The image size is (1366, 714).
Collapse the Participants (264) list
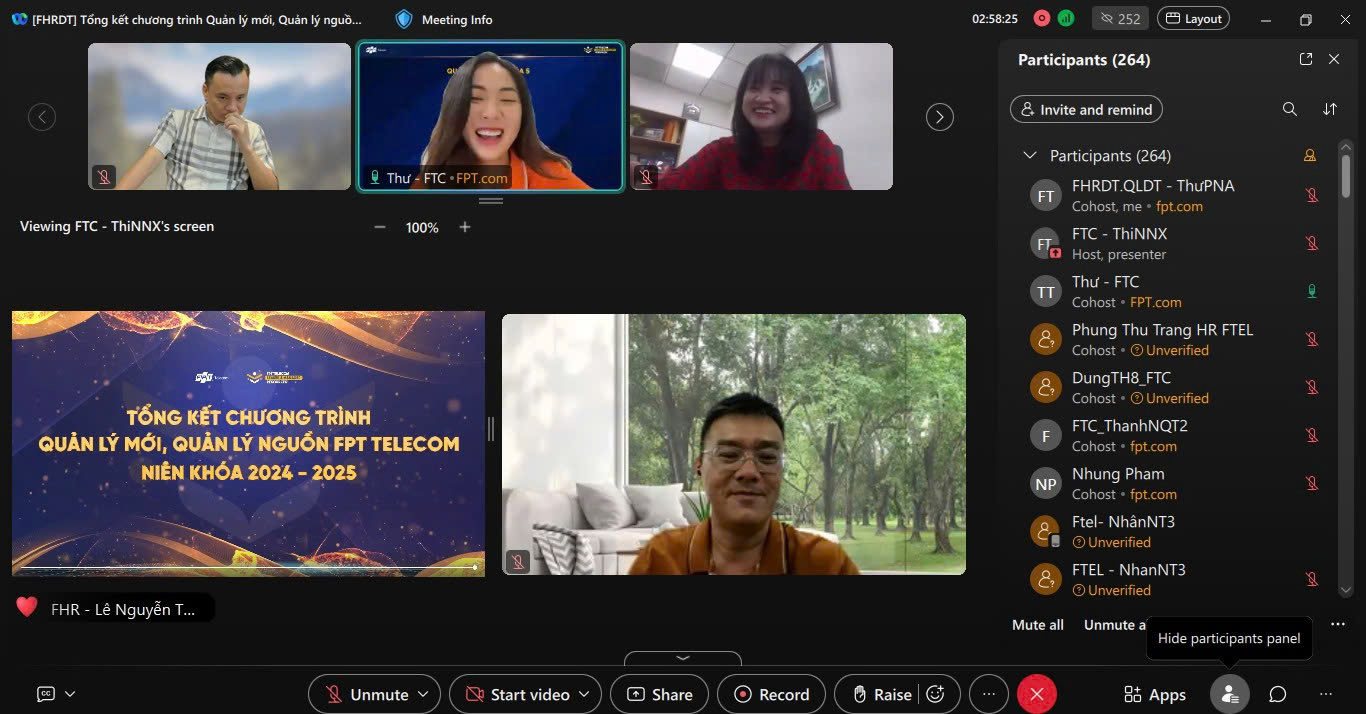point(1029,156)
